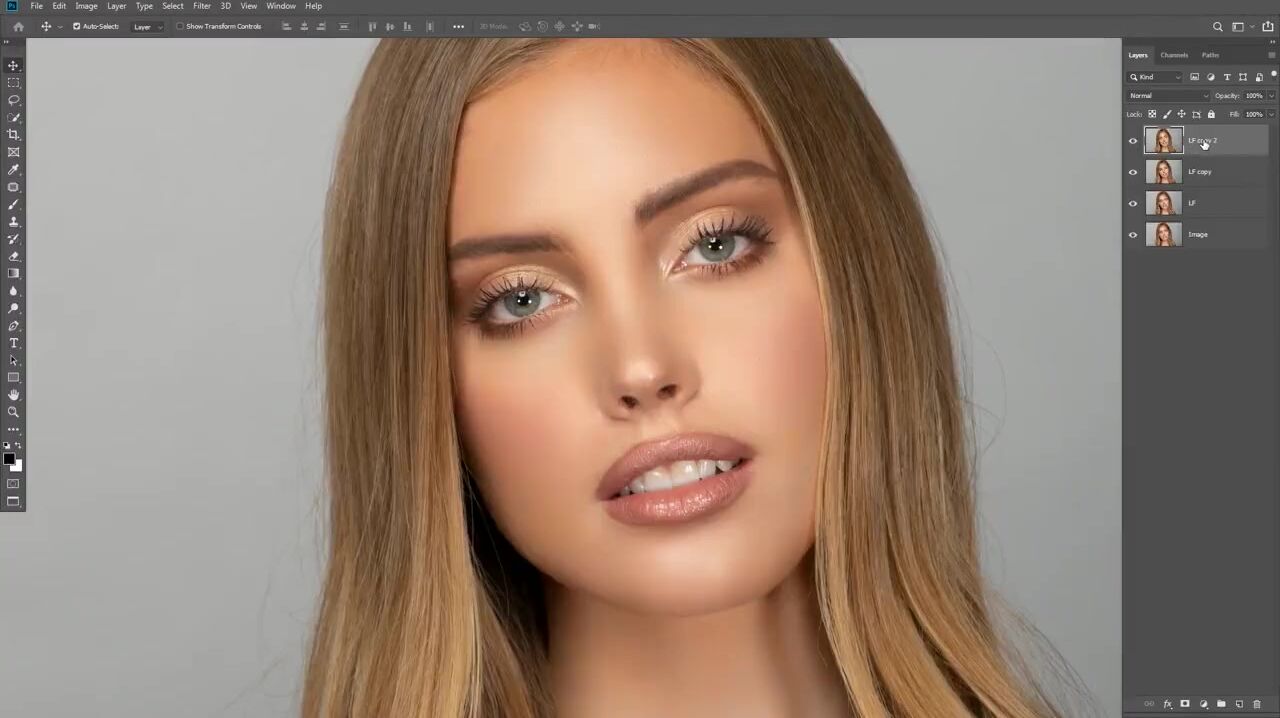Open the Normal blend mode dropdown

click(x=1168, y=96)
